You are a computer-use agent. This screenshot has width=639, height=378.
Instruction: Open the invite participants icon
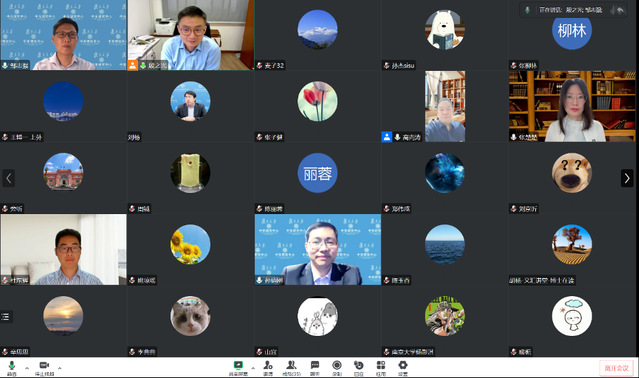point(268,367)
